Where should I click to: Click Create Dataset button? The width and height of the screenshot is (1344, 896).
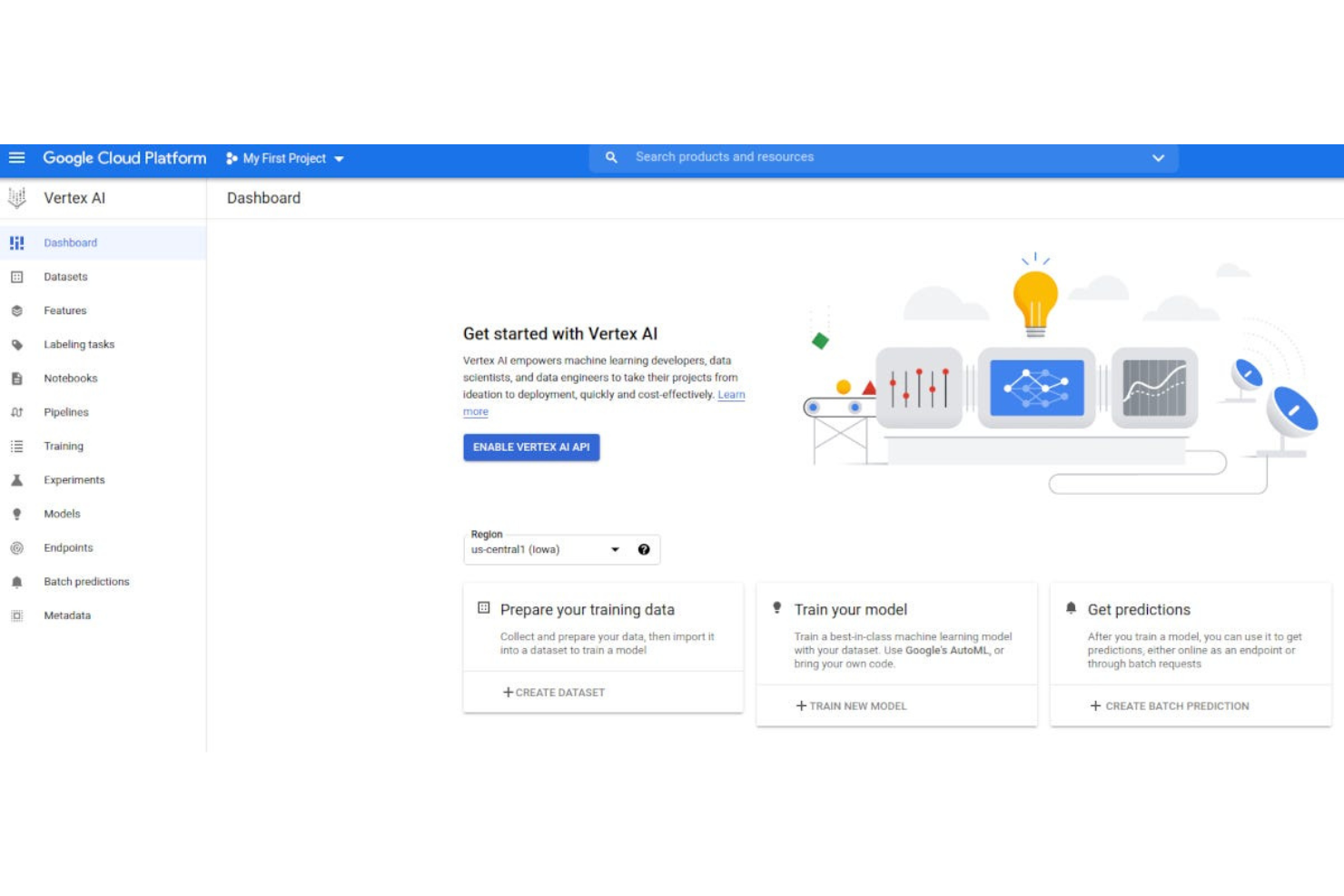(x=554, y=693)
